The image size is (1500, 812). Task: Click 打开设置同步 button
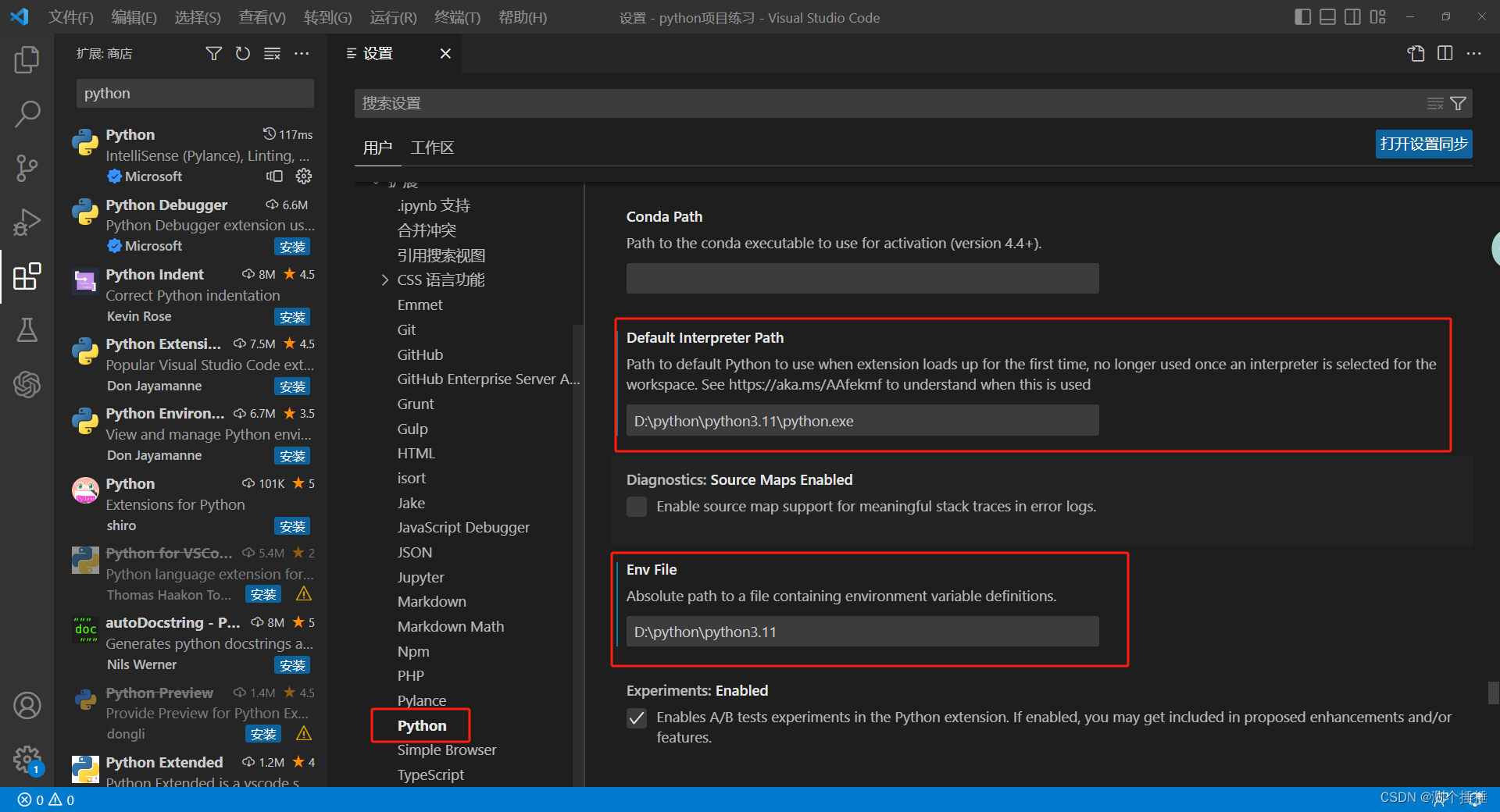(x=1423, y=144)
